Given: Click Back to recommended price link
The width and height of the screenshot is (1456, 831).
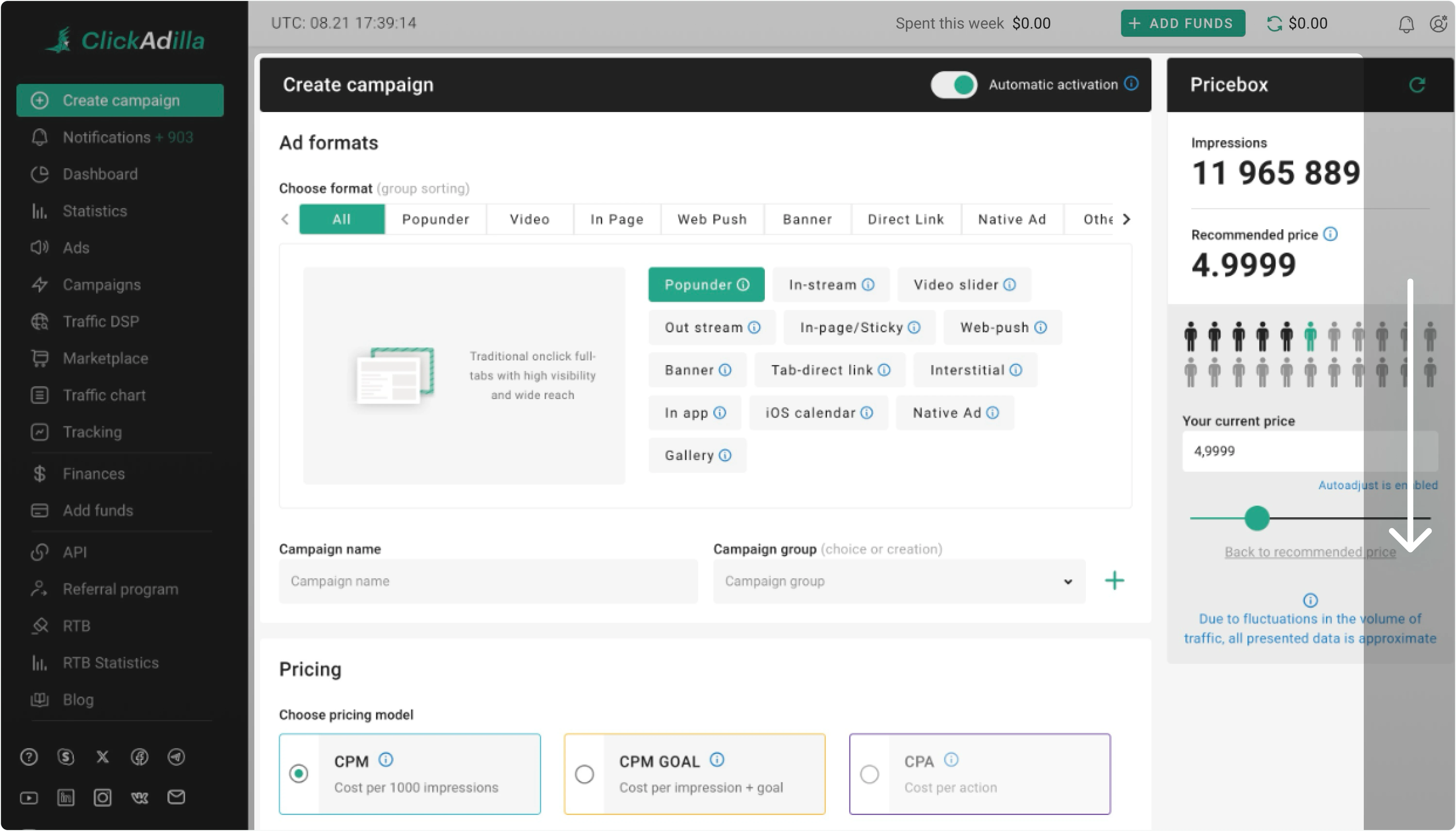Looking at the screenshot, I should 1309,551.
